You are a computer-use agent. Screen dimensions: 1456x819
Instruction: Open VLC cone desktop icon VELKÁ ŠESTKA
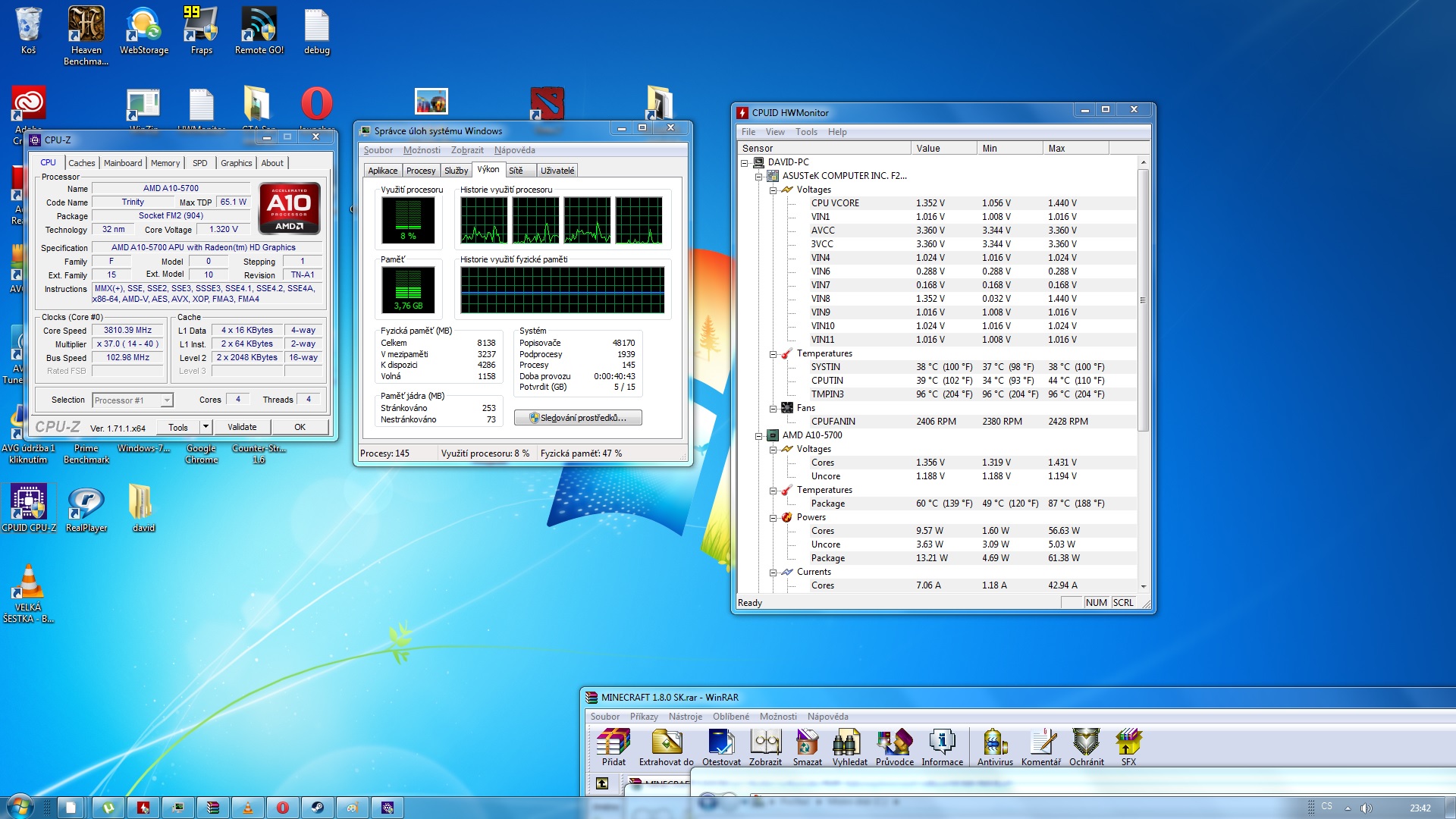[x=28, y=594]
